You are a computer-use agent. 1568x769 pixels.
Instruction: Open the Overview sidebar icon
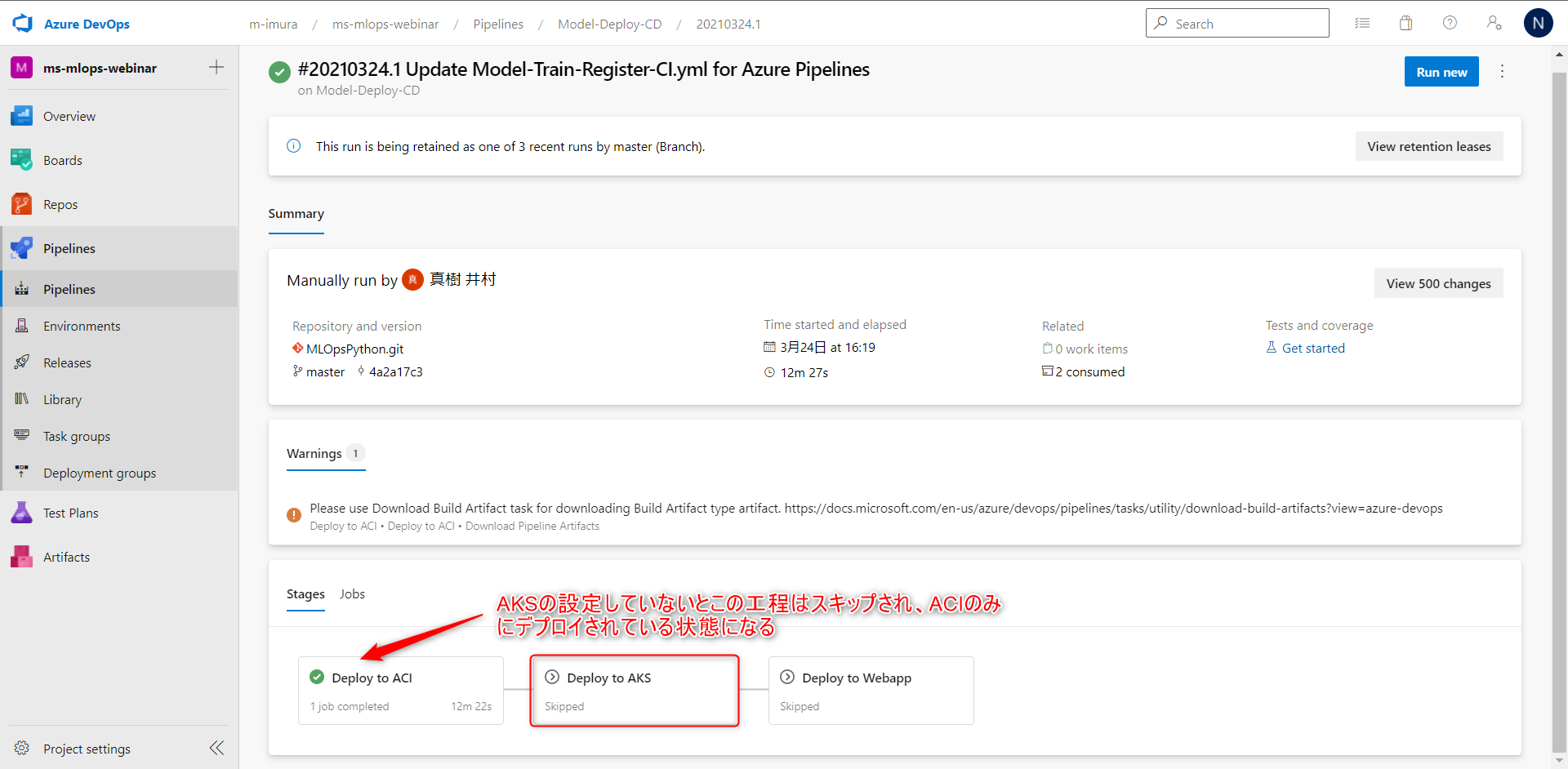pos(21,116)
